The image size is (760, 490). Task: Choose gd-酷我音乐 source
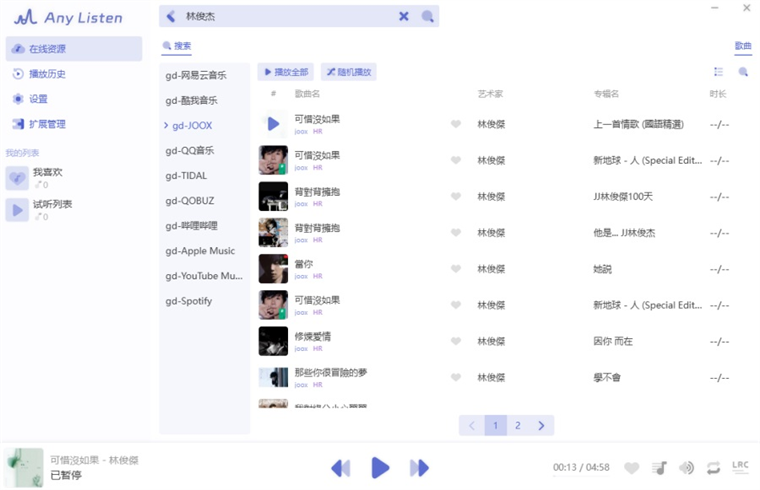pyautogui.click(x=205, y=100)
